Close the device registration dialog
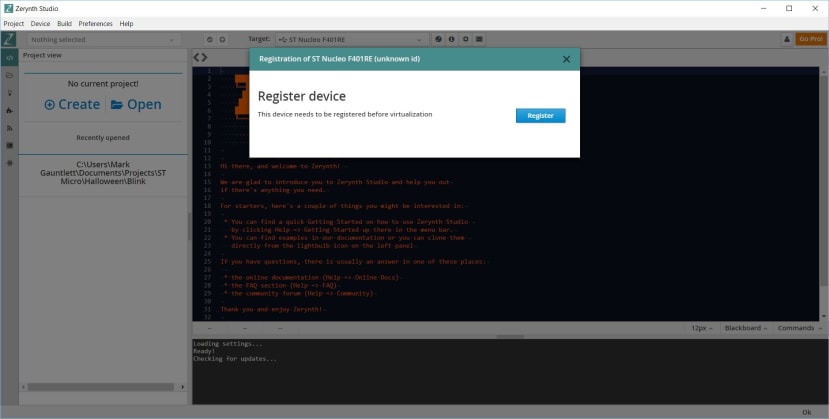The height and width of the screenshot is (419, 829). (x=566, y=59)
